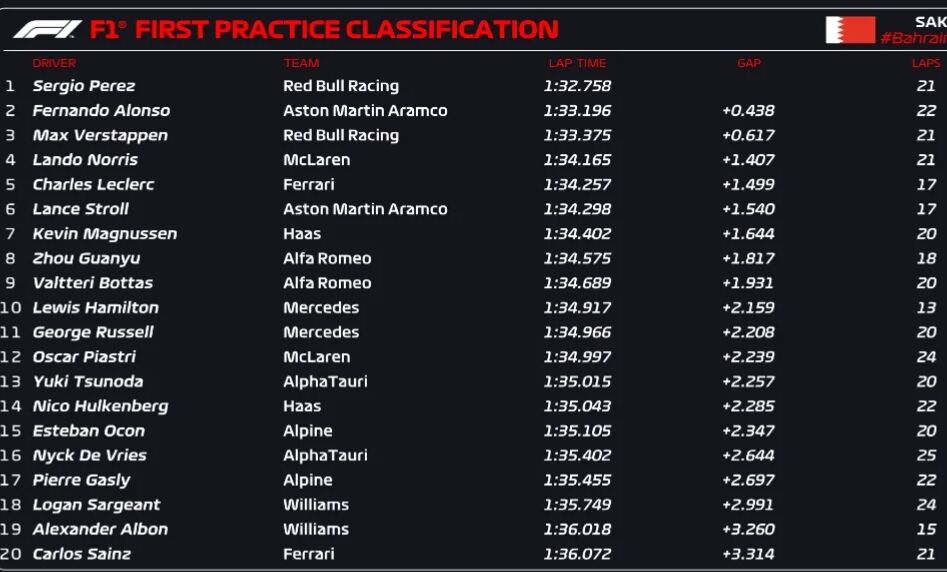This screenshot has height=572, width=947.
Task: Click Max Verstappen's name
Action: tap(100, 135)
